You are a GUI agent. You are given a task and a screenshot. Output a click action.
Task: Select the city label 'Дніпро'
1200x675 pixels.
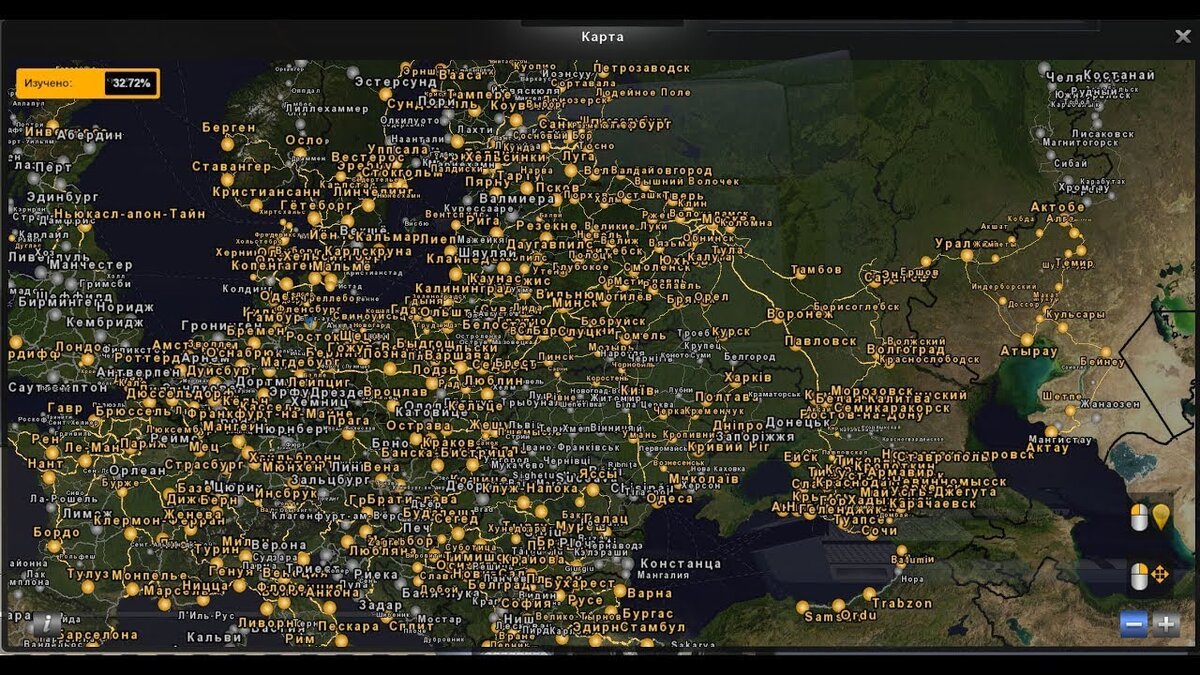(740, 424)
